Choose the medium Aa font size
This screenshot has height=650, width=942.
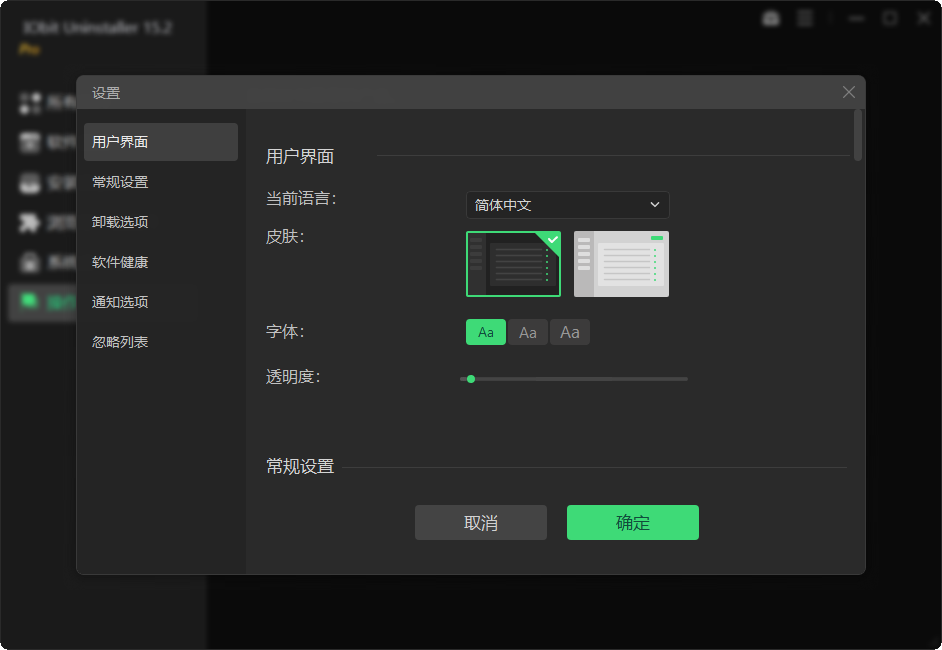pos(528,331)
